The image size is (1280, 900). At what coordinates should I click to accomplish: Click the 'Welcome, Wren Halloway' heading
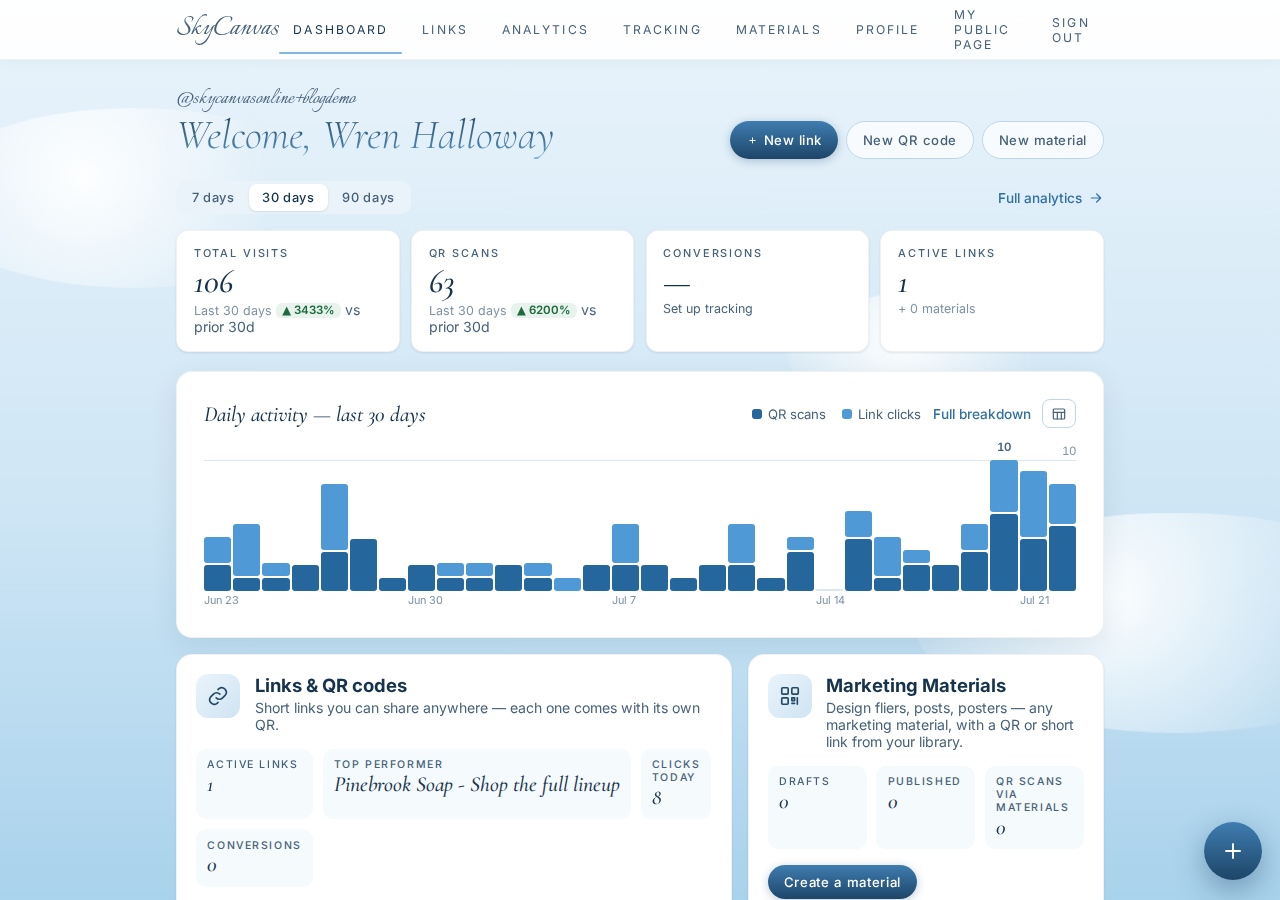[x=365, y=136]
